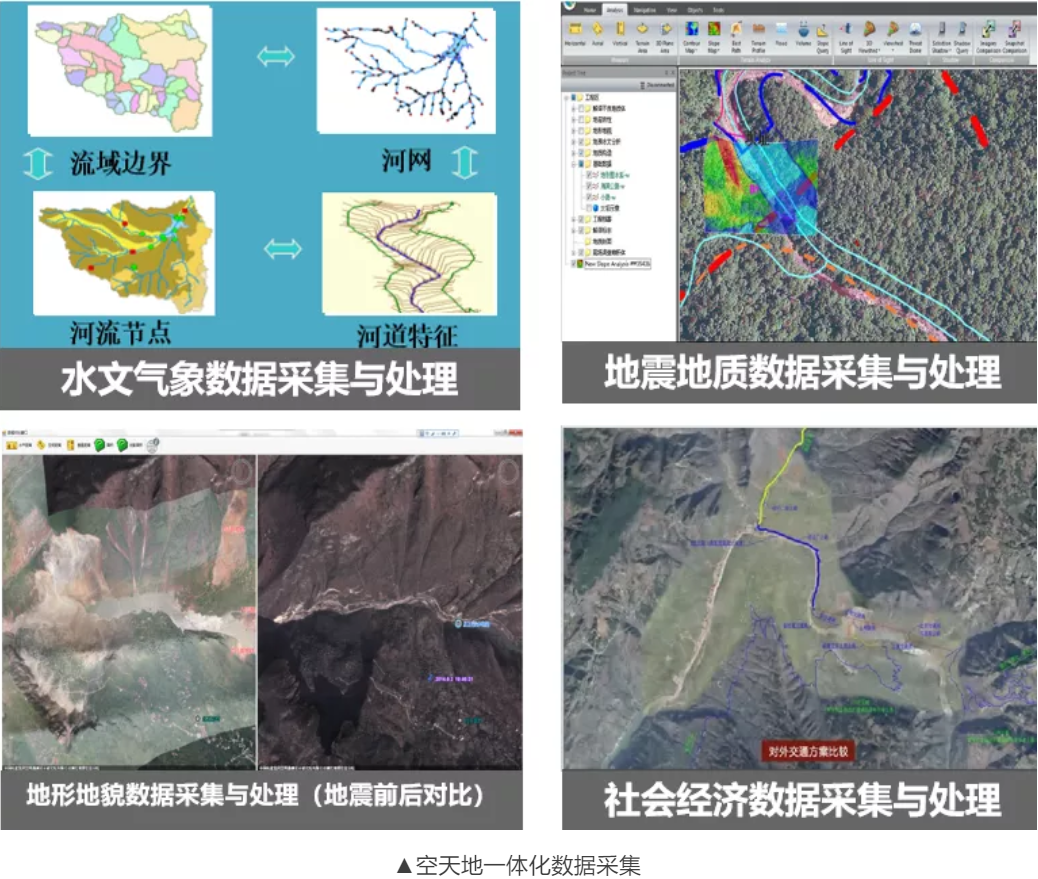Click the first green marker toolbar icon
Image resolution: width=1038 pixels, height=879 pixels.
pos(101,445)
